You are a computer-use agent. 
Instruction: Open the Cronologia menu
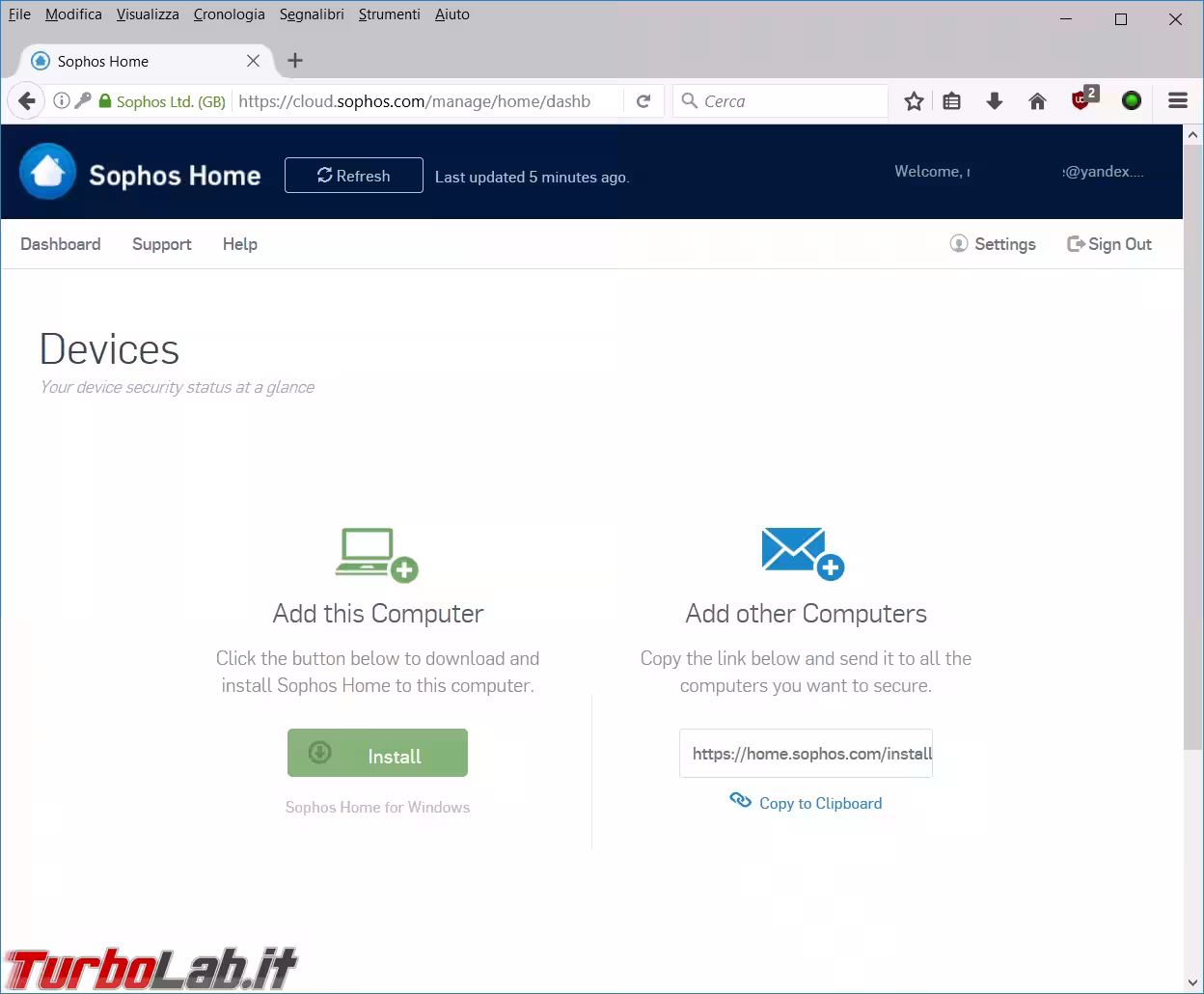(229, 14)
